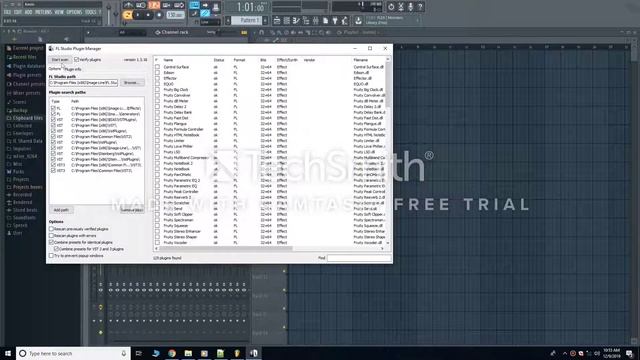Click the FL Studio path input field
Screen dimensions: 640x360
[x=83, y=83]
